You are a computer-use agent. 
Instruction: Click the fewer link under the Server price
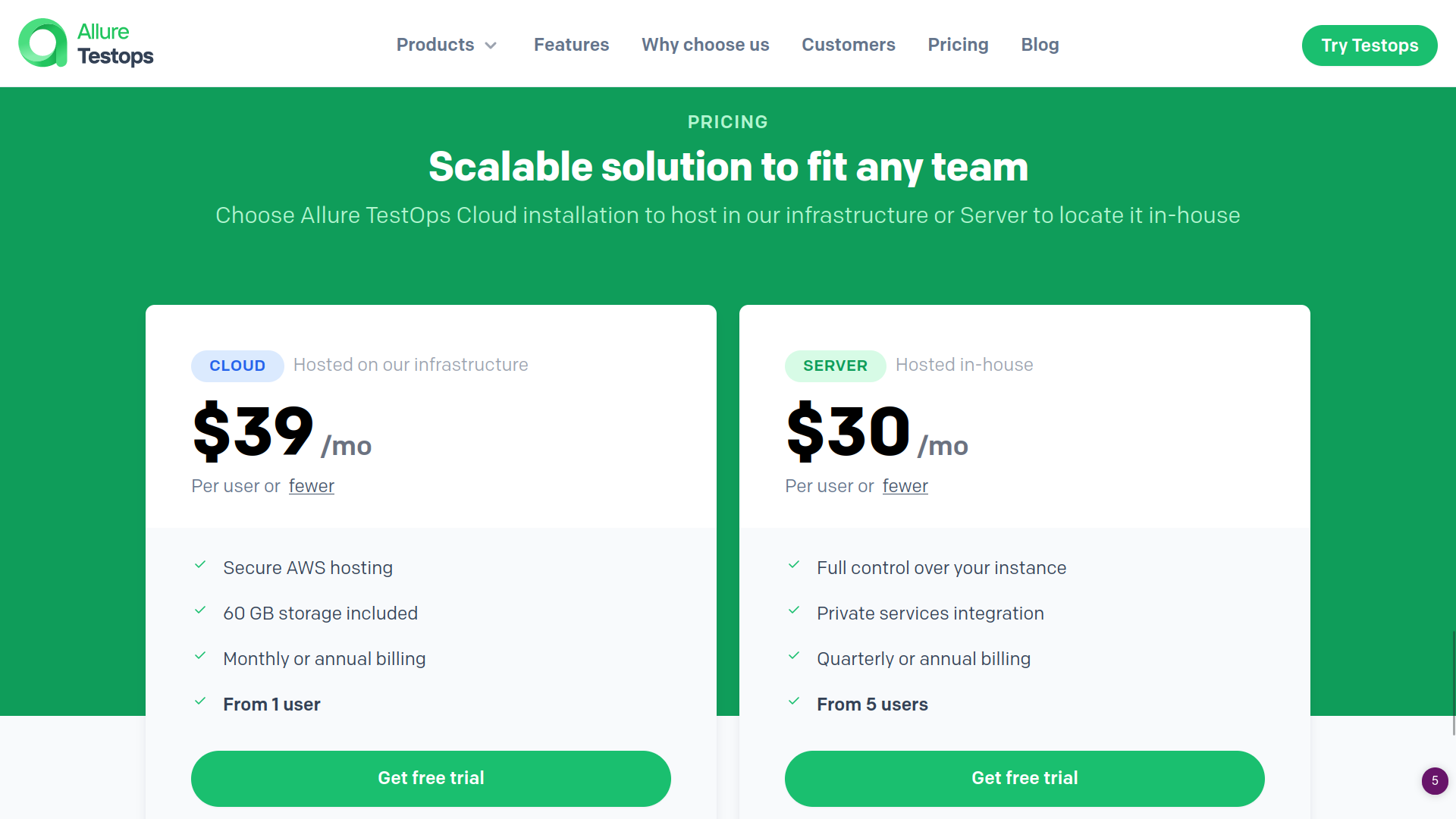click(x=905, y=486)
